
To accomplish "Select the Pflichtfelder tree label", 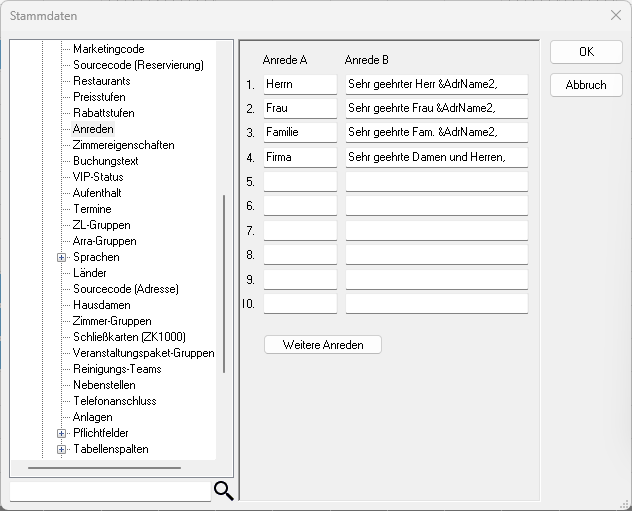I will pos(101,433).
